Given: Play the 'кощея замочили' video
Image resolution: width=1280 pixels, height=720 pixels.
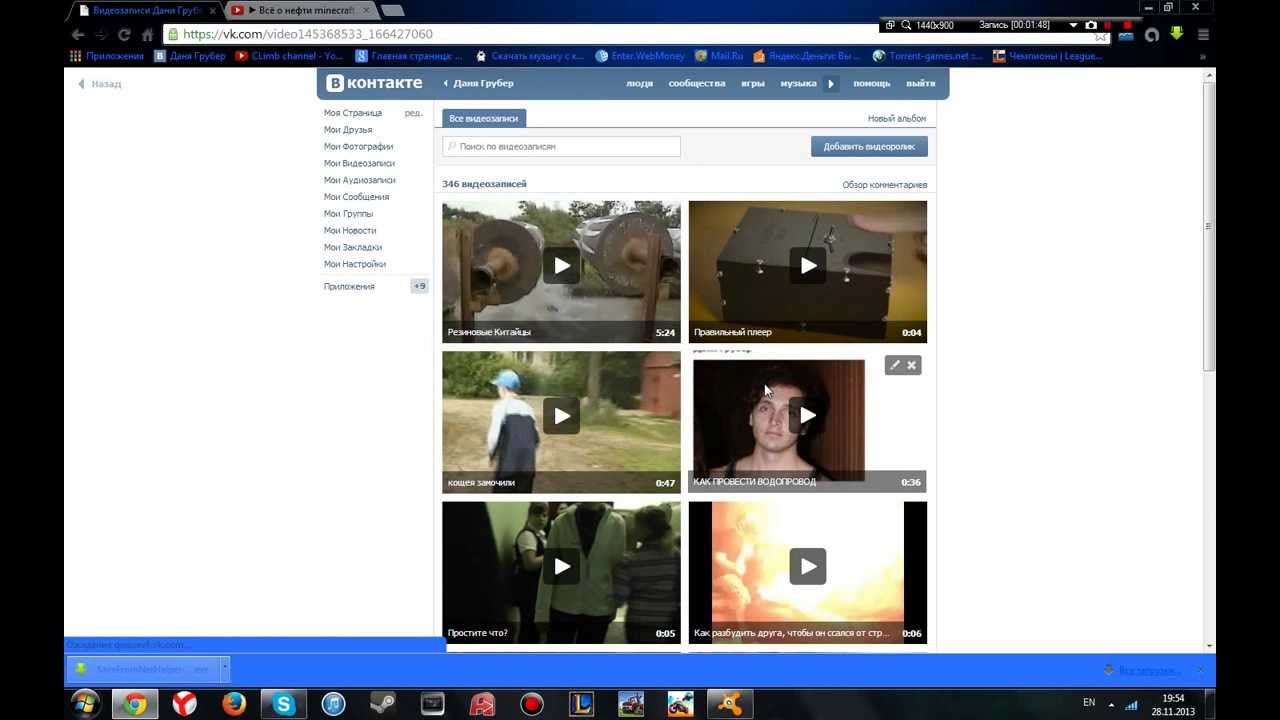Looking at the screenshot, I should [x=562, y=415].
